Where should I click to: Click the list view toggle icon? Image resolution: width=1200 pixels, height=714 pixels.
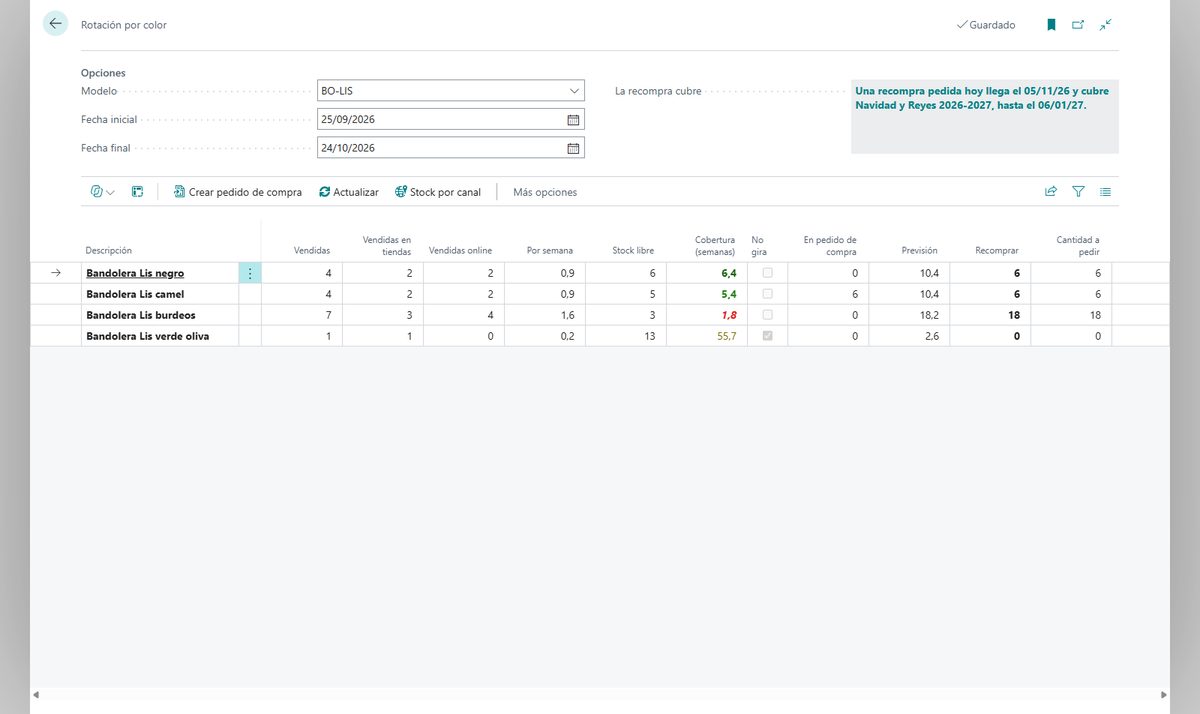pyautogui.click(x=1105, y=192)
